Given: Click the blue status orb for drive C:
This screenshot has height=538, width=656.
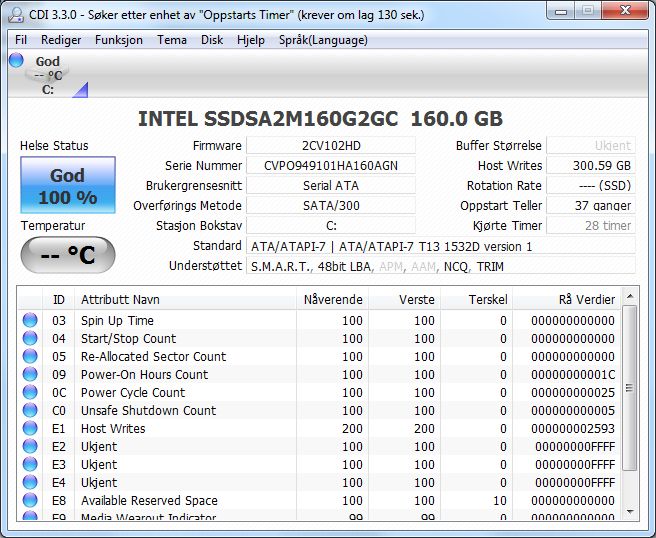Looking at the screenshot, I should pos(16,60).
